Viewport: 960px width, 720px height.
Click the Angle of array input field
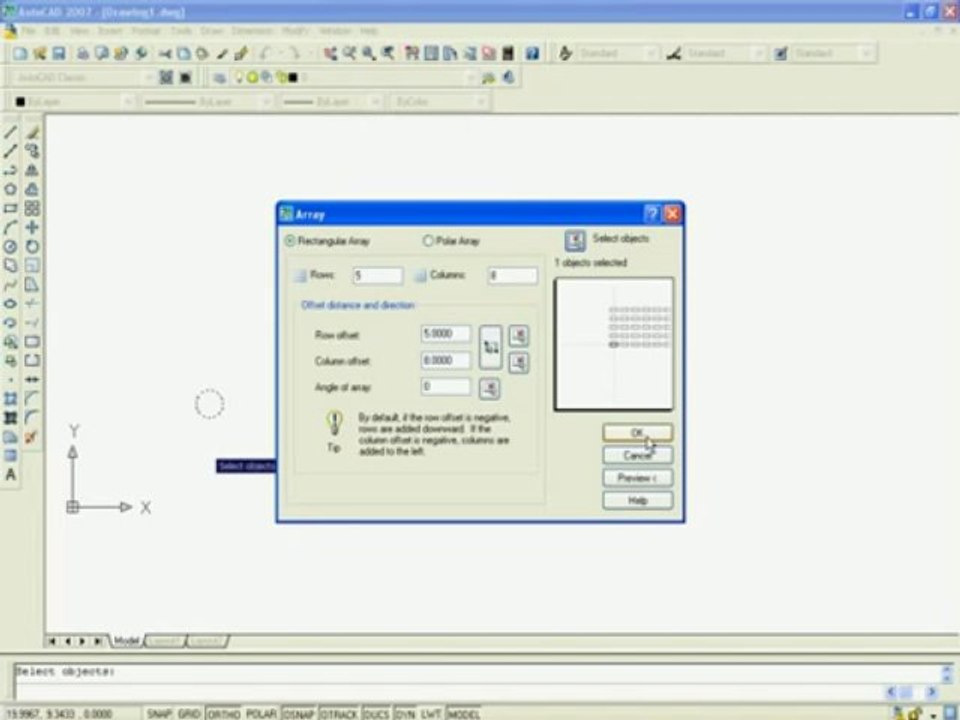pyautogui.click(x=446, y=386)
